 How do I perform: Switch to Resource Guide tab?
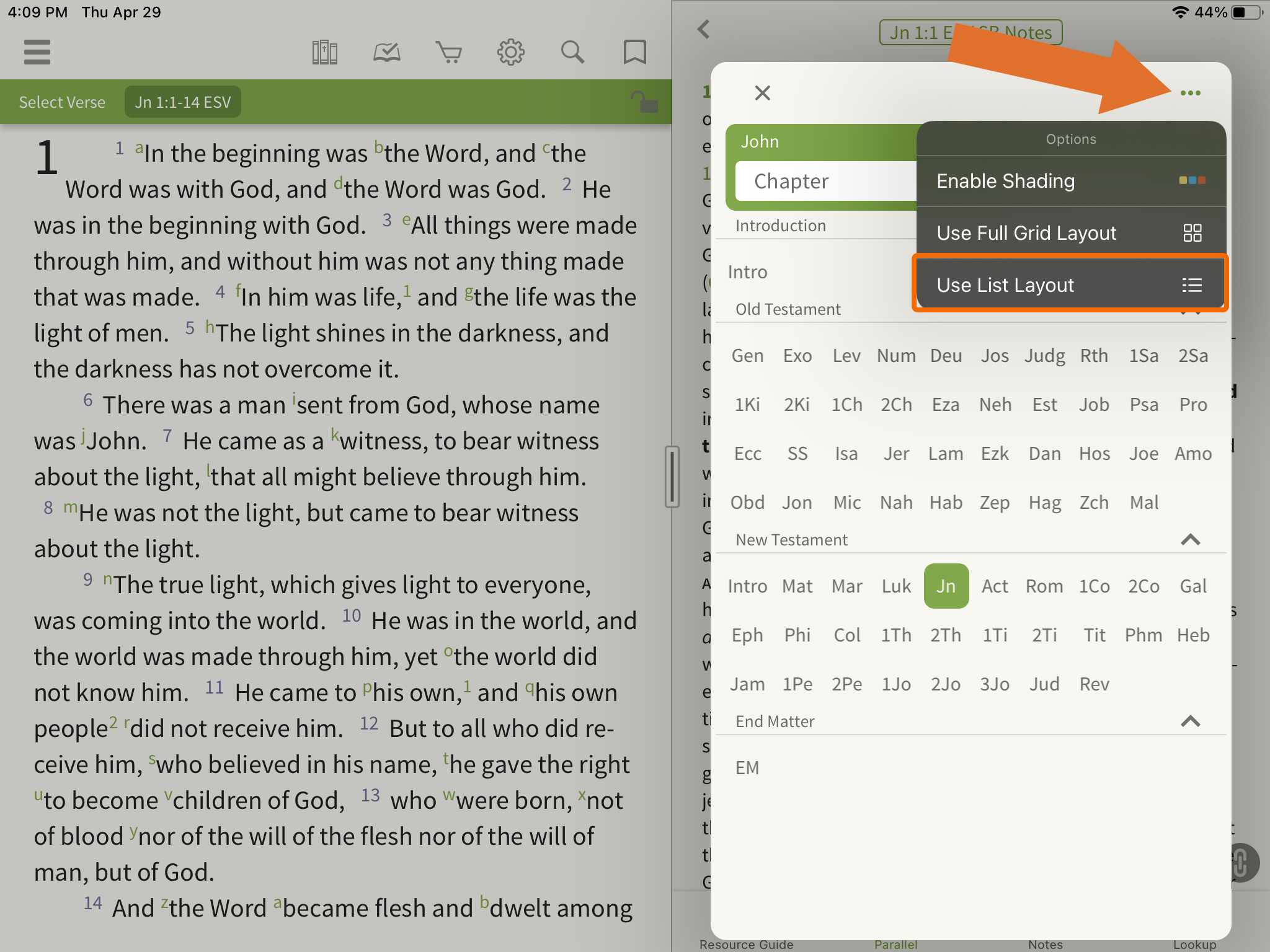[x=747, y=944]
